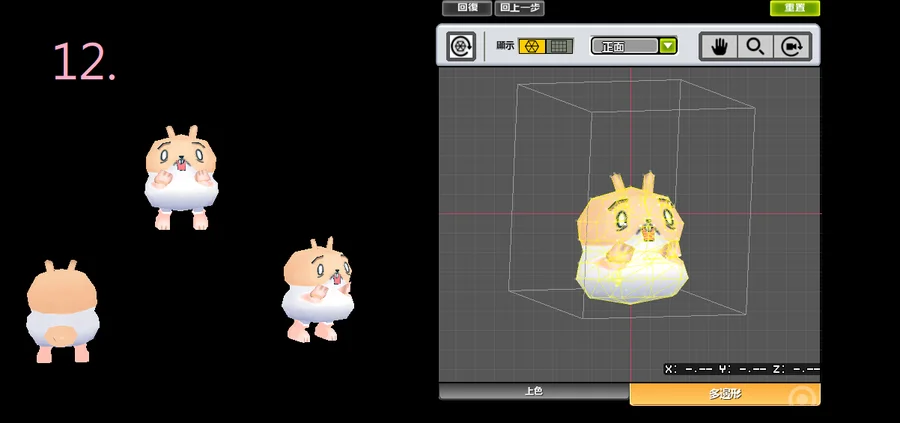This screenshot has height=423, width=900.
Task: Click the green 重置 reset button
Action: pos(794,8)
